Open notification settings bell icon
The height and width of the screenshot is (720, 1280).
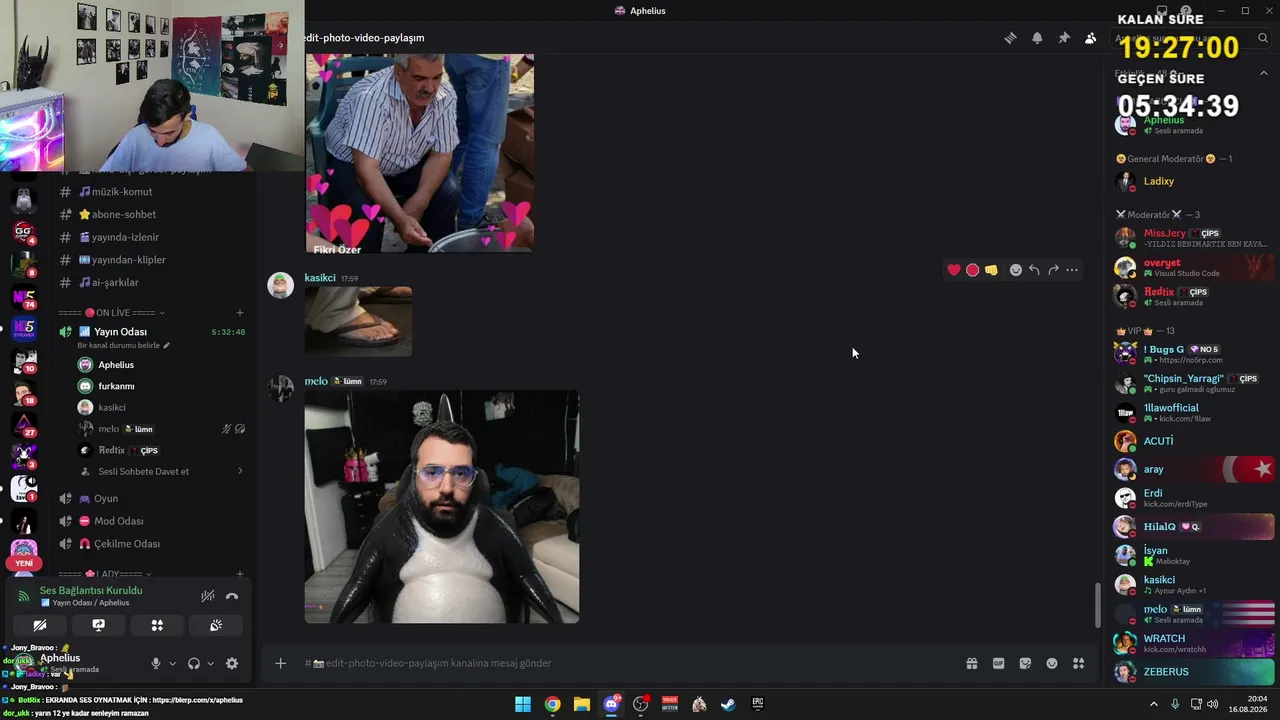[1037, 38]
